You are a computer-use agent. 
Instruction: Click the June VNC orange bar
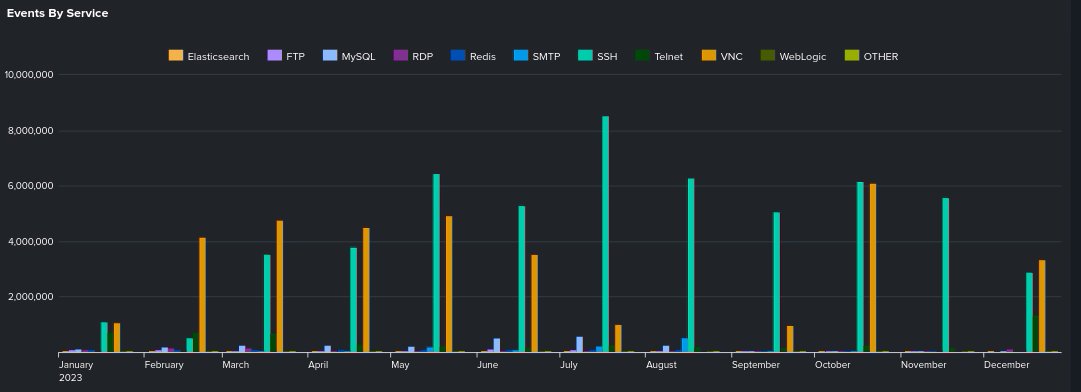tap(534, 304)
